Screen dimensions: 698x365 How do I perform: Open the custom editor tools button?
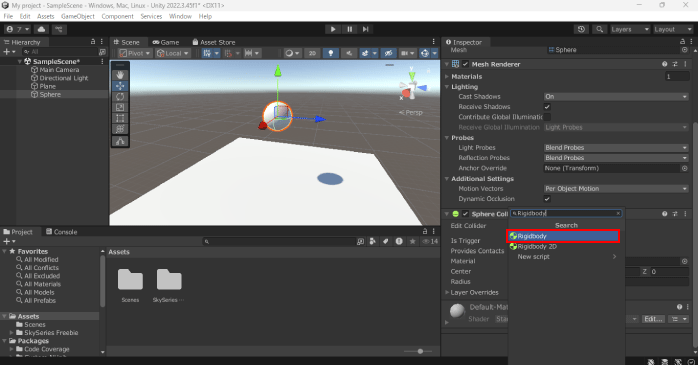120,141
